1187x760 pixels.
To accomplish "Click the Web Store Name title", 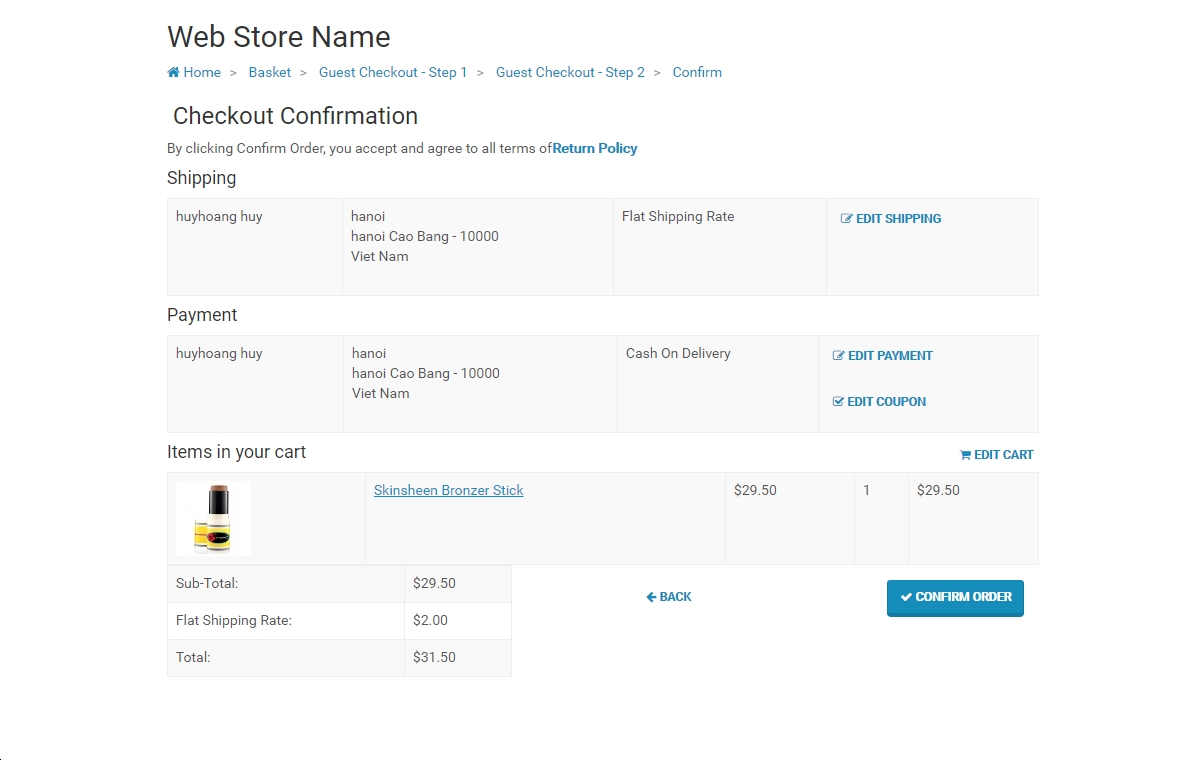I will click(x=279, y=37).
